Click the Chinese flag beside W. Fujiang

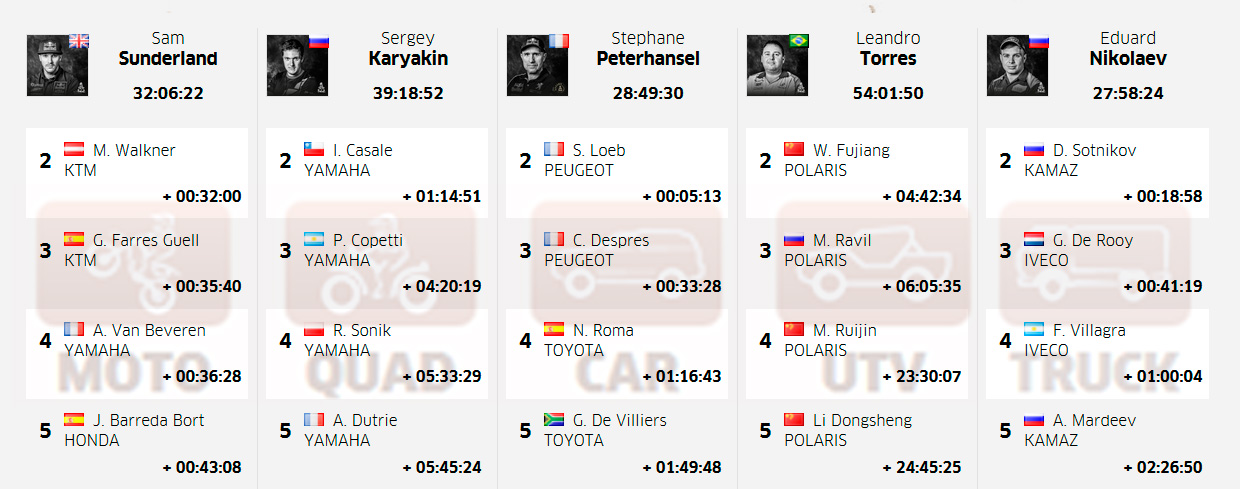pyautogui.click(x=795, y=149)
